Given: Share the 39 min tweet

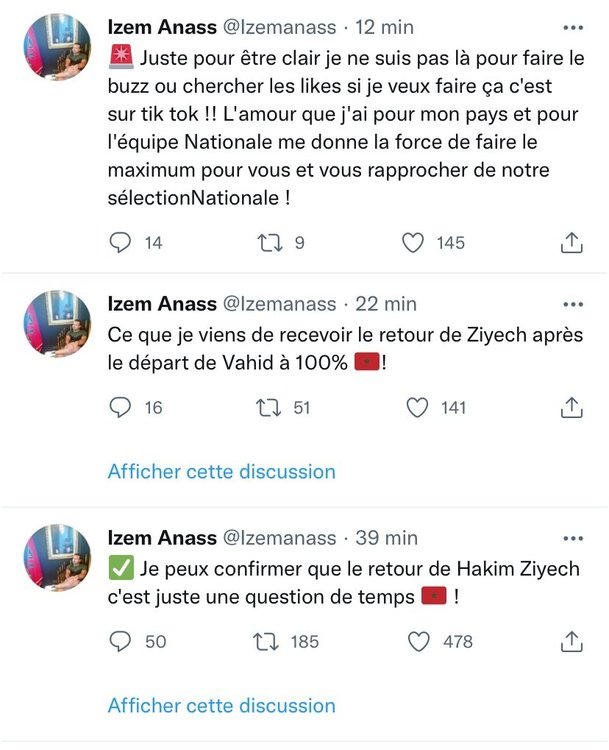Looking at the screenshot, I should click(571, 641).
